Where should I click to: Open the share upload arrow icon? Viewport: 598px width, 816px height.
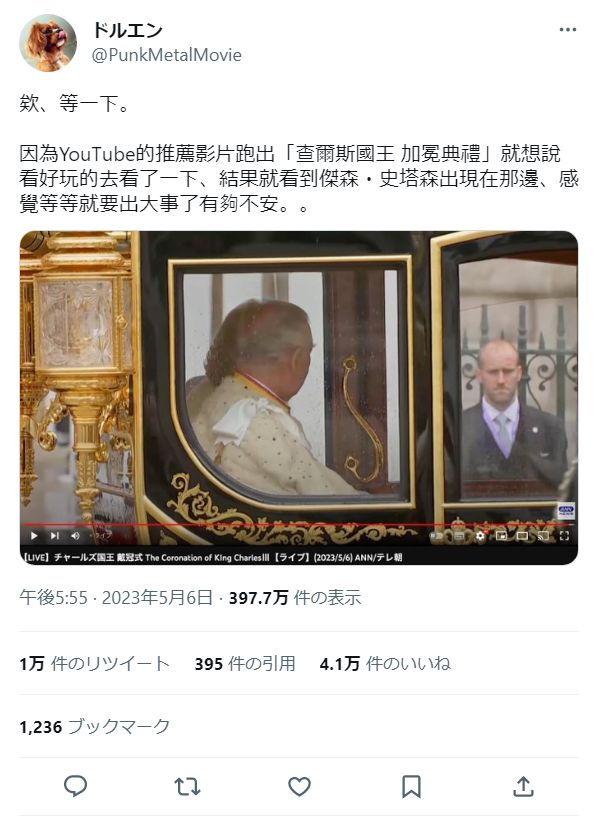(523, 786)
